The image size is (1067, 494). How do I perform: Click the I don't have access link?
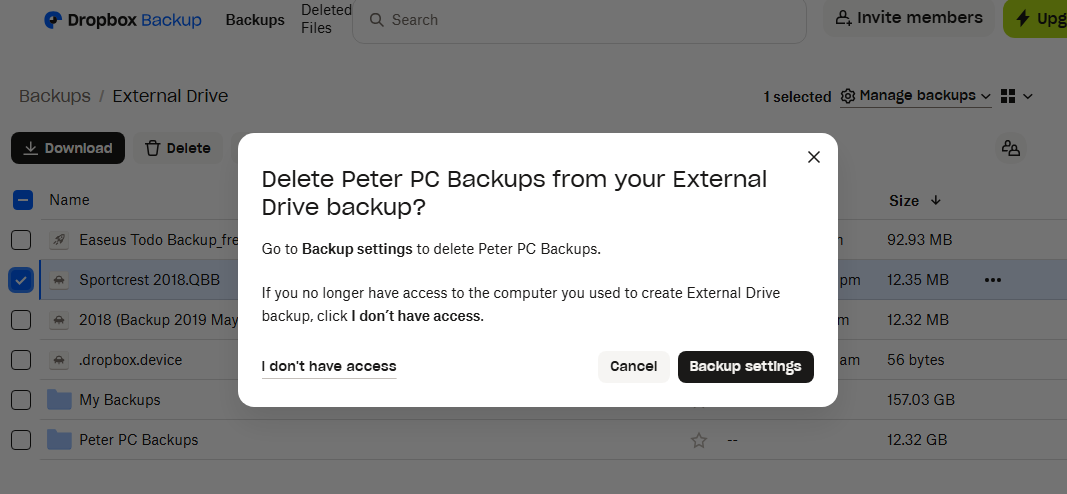tap(329, 367)
